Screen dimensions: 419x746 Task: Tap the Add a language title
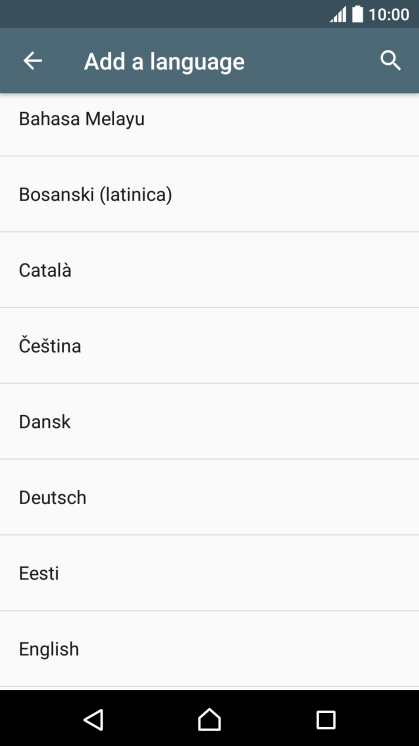(164, 62)
